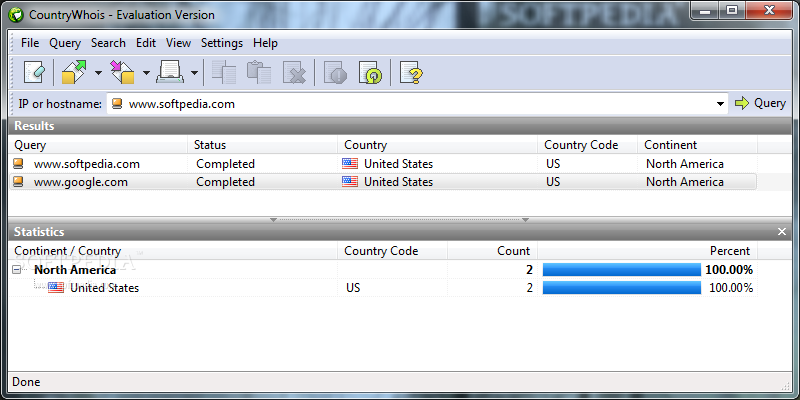Screen dimensions: 800x400
Task: Click the window resize grip in status bar
Action: pyautogui.click(x=785, y=385)
